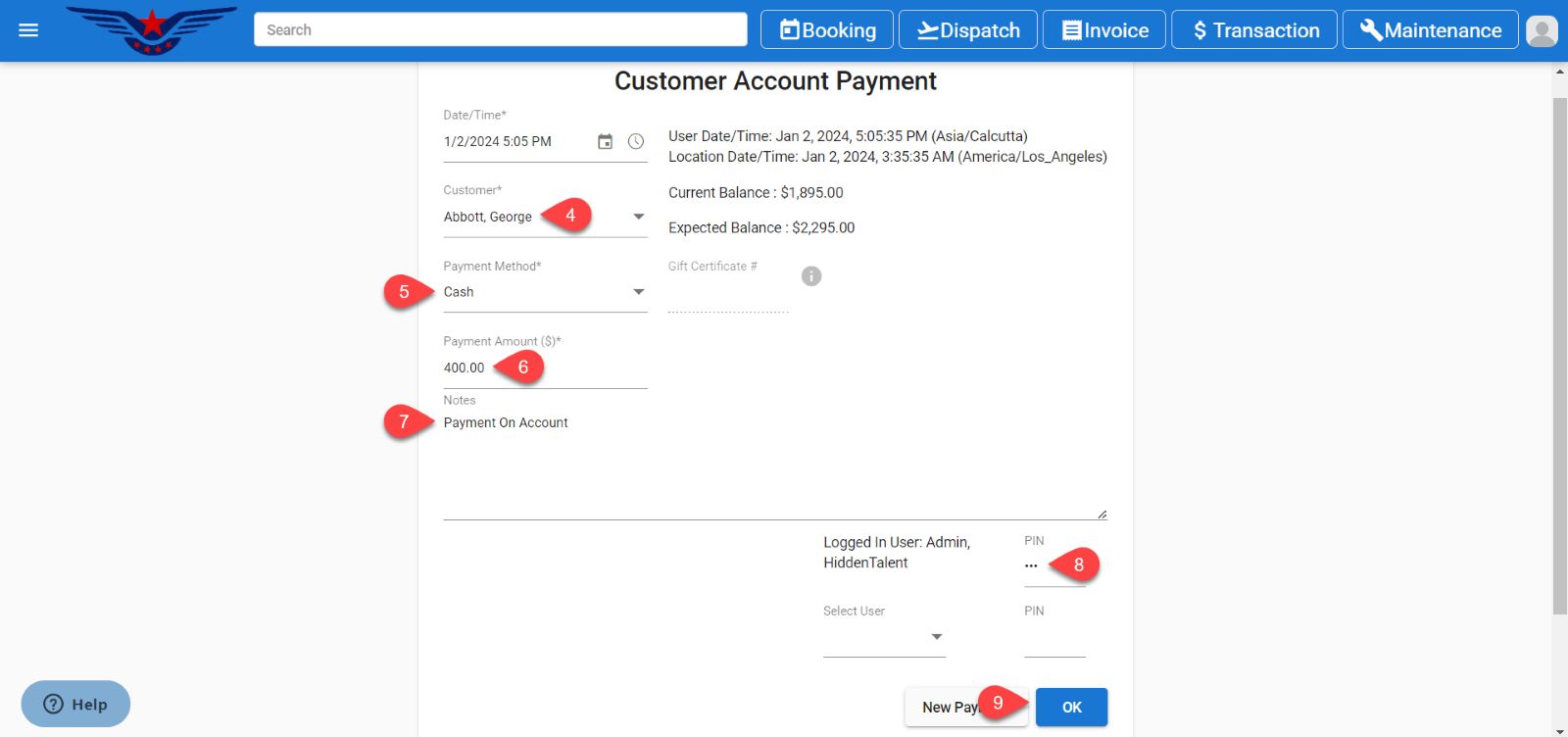1568x737 pixels.
Task: Open the user profile avatar
Action: pyautogui.click(x=1542, y=30)
